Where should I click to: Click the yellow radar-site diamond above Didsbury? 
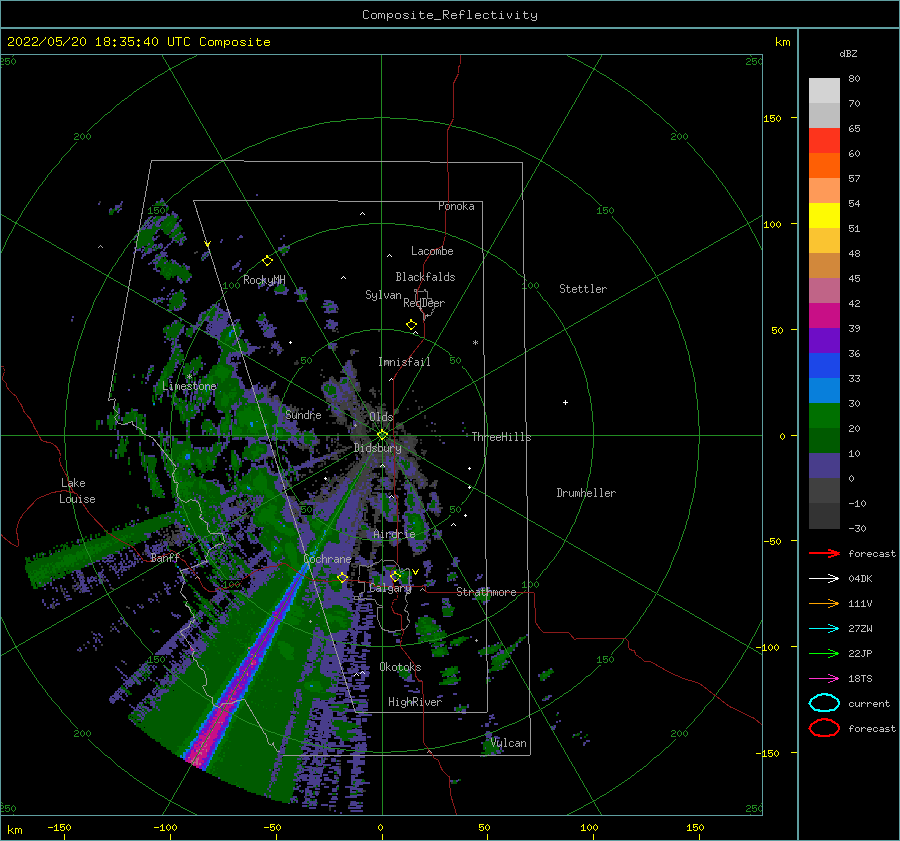pos(383,435)
